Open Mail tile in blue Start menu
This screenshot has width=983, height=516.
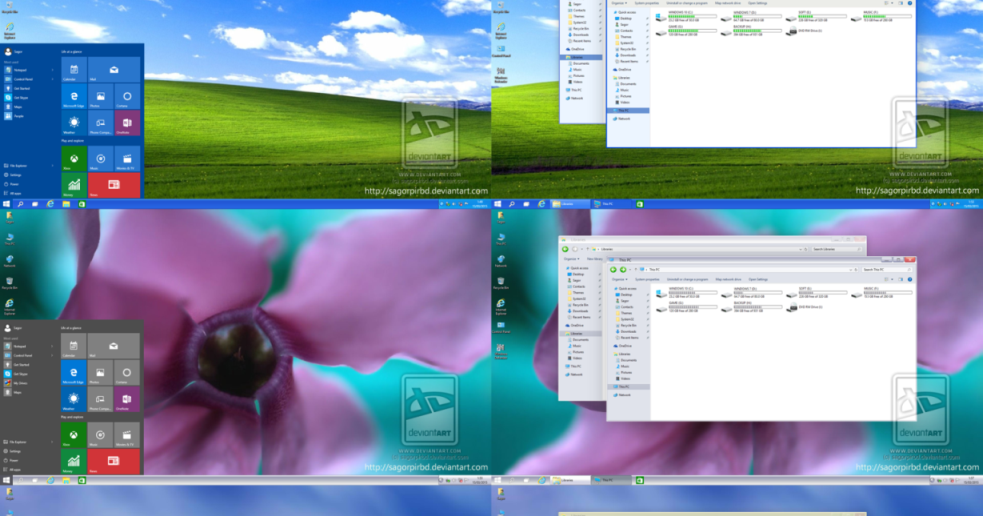coord(113,70)
